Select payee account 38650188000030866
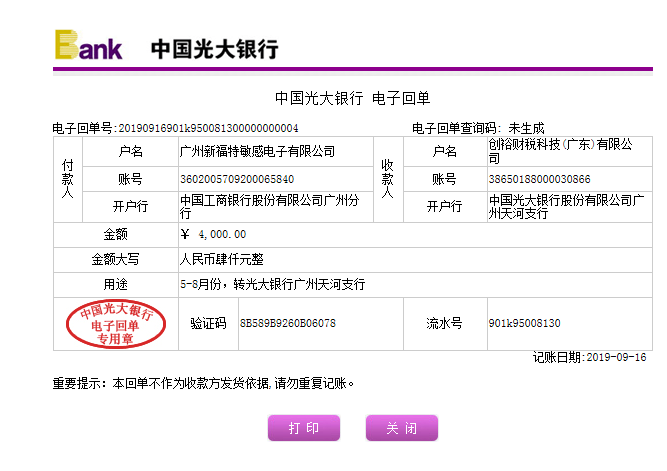 coord(539,179)
